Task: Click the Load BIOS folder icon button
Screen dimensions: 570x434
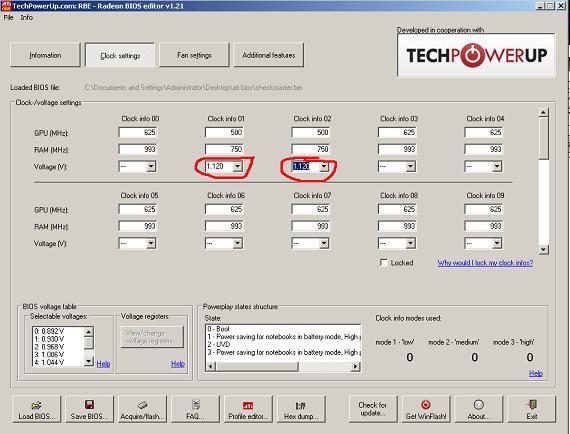Action: (x=36, y=409)
